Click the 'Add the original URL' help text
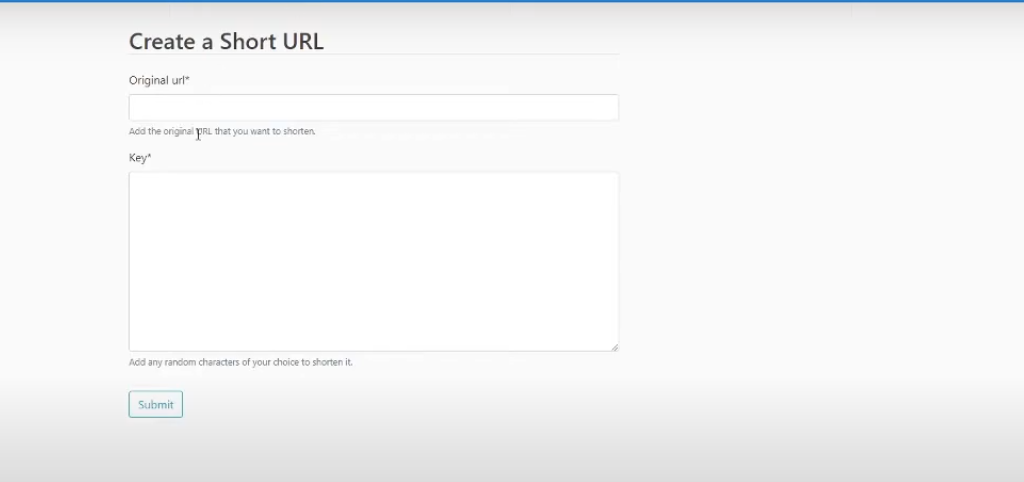The width and height of the screenshot is (1024, 482). (222, 131)
